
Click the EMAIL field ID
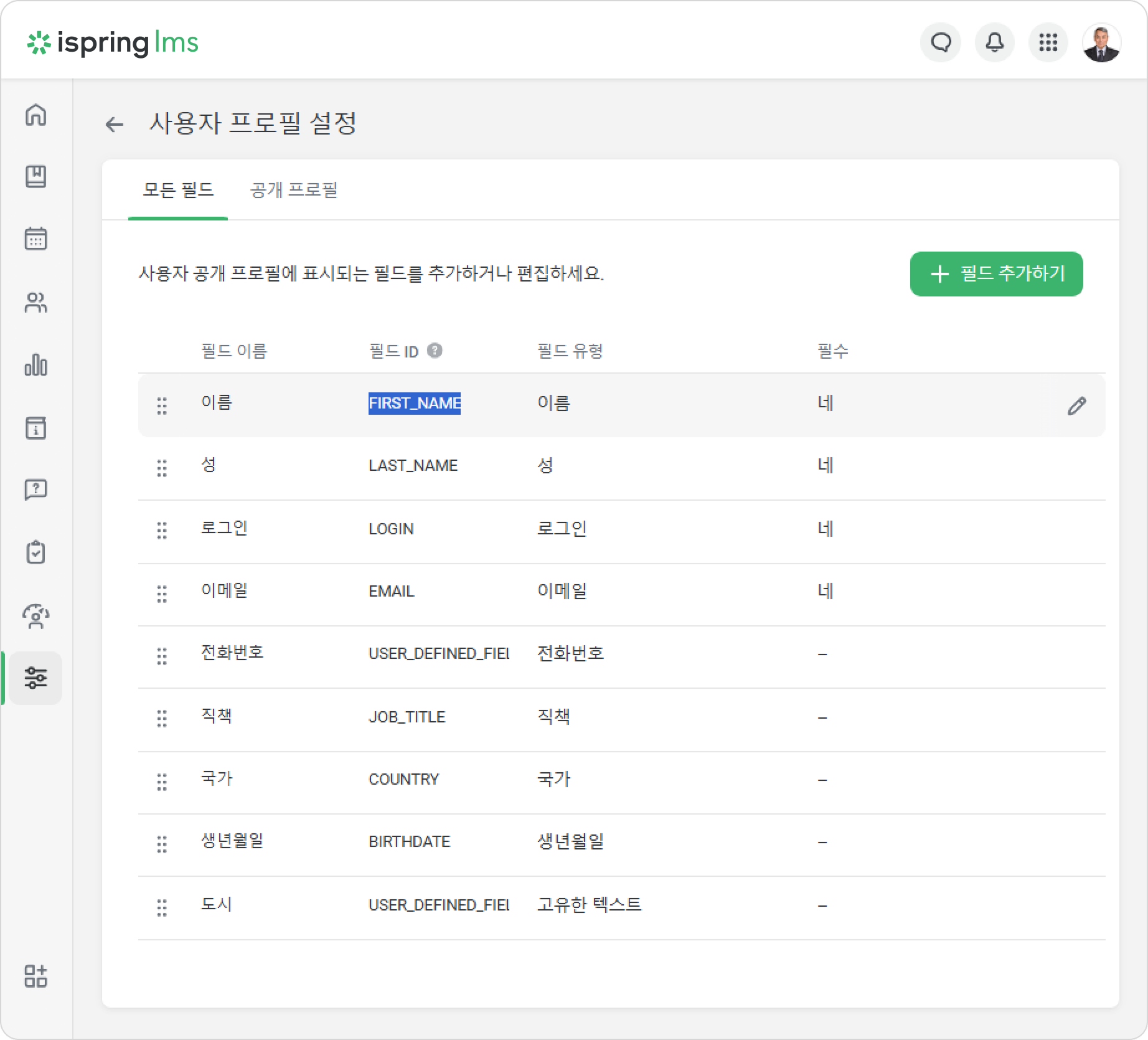[392, 592]
